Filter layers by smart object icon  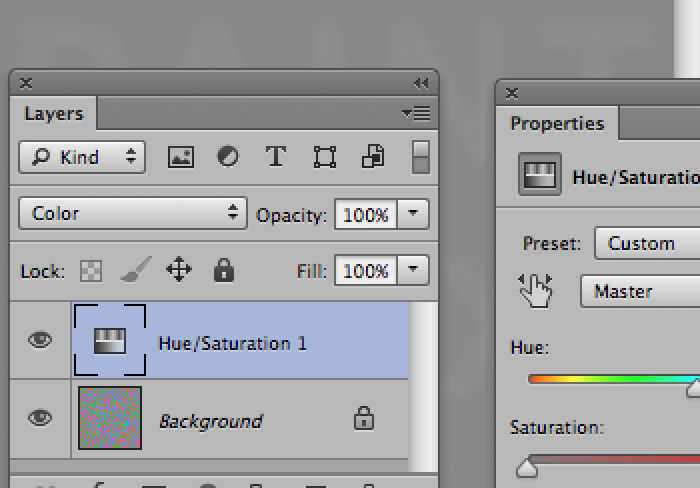click(x=372, y=157)
